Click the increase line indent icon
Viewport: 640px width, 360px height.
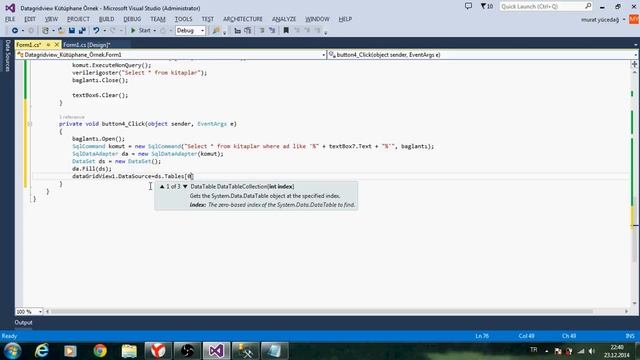(247, 31)
